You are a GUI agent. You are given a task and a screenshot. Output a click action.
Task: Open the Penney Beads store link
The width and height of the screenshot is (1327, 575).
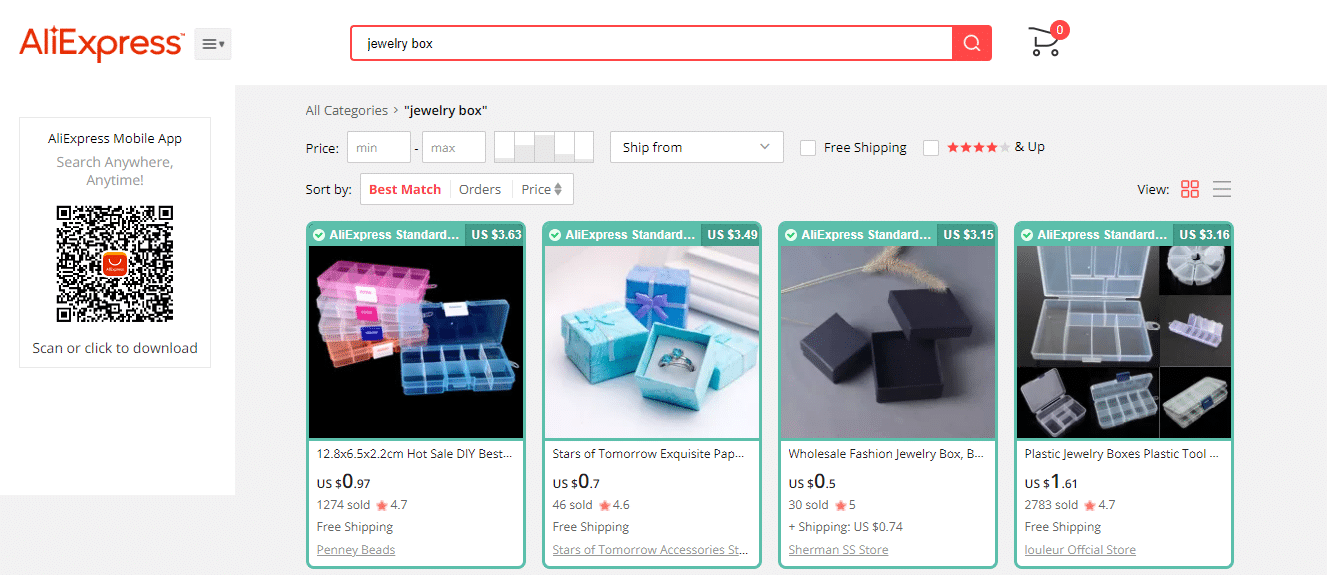[356, 550]
